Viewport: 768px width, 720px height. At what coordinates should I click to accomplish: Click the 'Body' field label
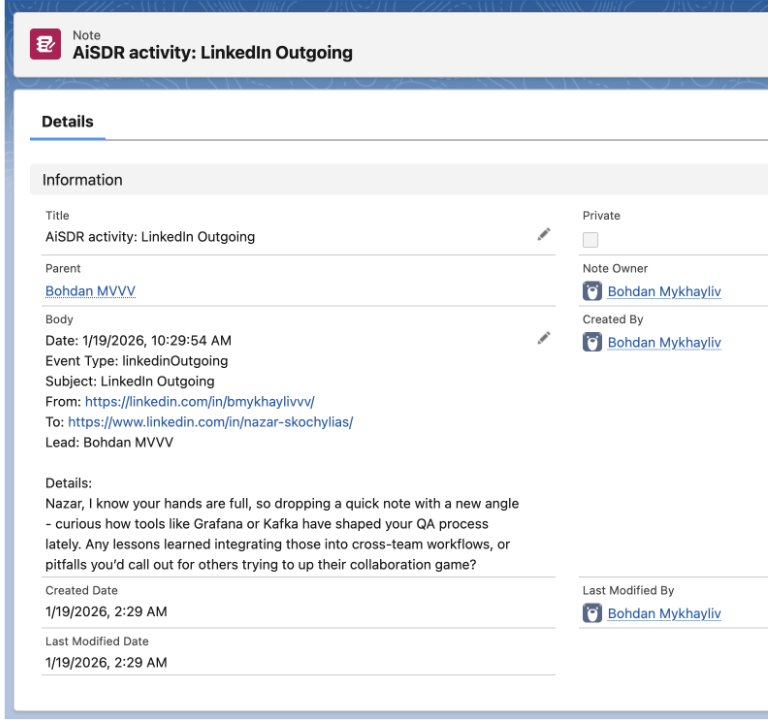coord(59,319)
